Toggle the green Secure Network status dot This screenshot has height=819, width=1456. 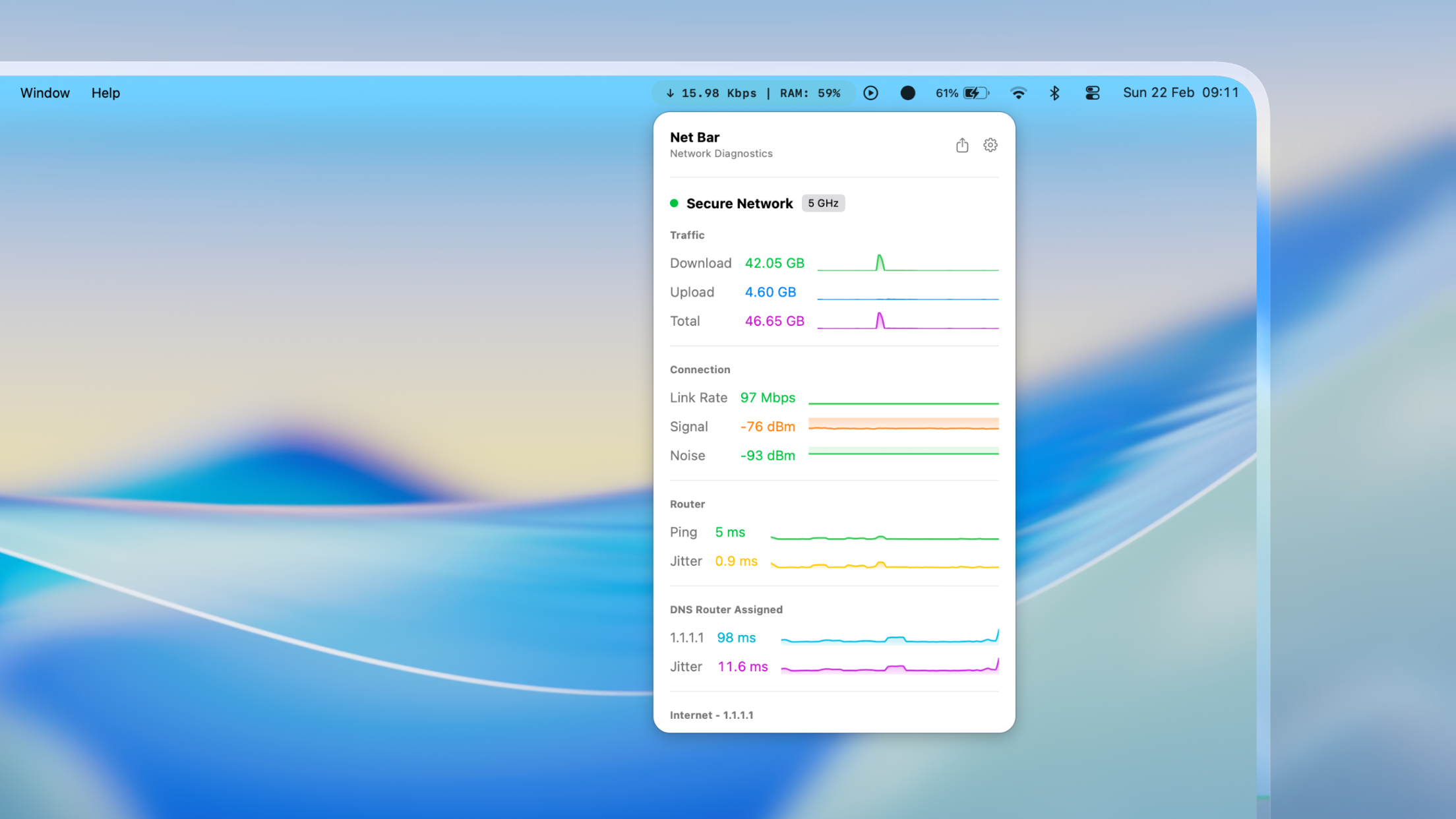pos(674,204)
